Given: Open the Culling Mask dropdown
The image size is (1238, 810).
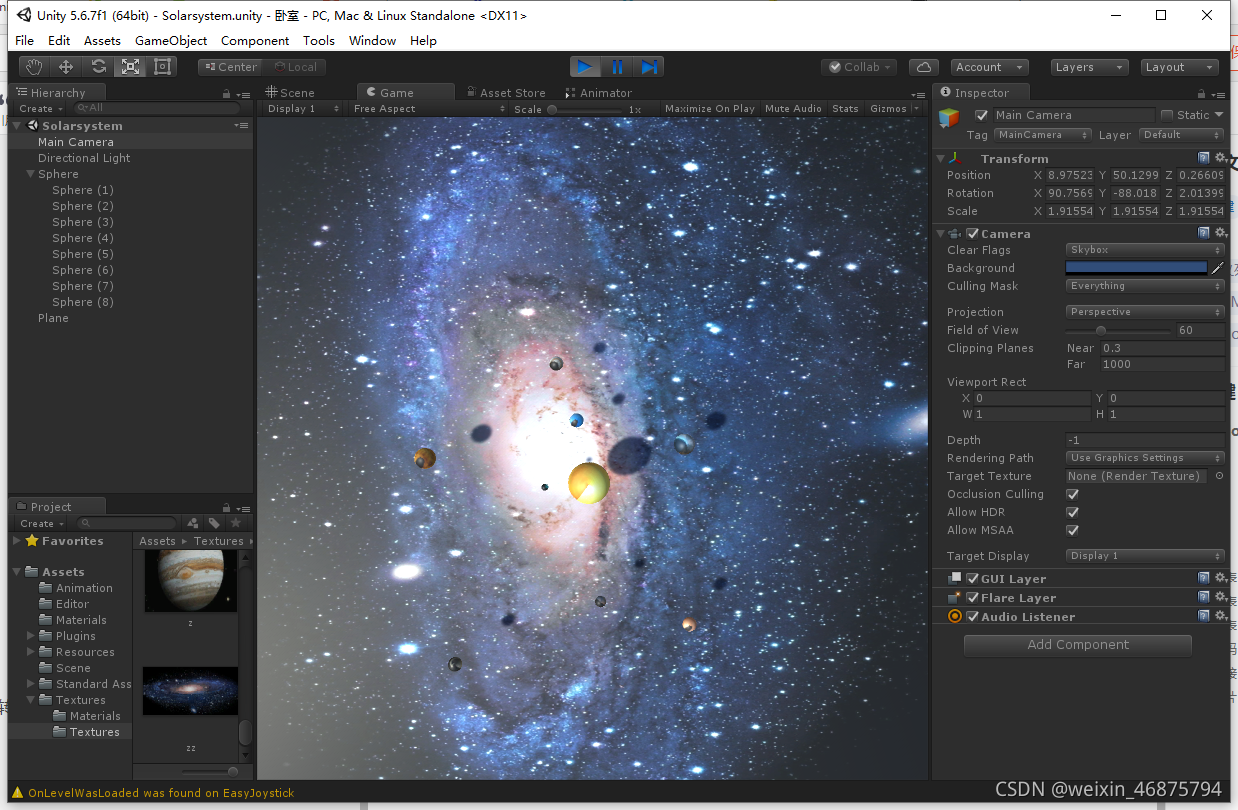Looking at the screenshot, I should 1145,286.
